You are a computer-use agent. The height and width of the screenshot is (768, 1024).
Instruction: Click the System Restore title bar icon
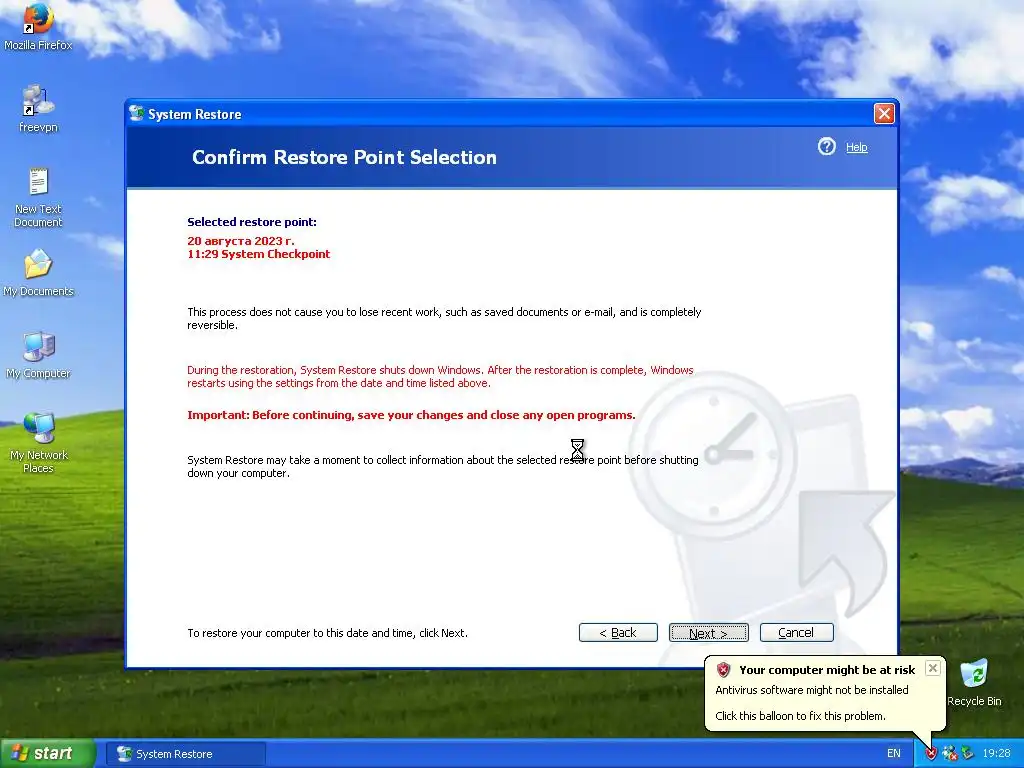[x=136, y=114]
